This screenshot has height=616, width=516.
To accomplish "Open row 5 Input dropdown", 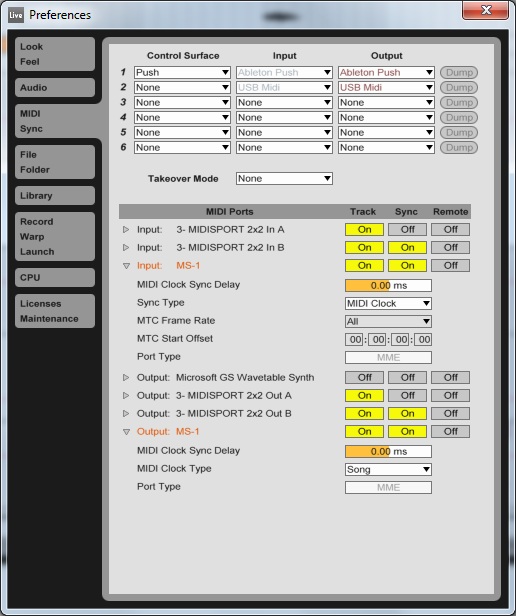I will [x=284, y=132].
